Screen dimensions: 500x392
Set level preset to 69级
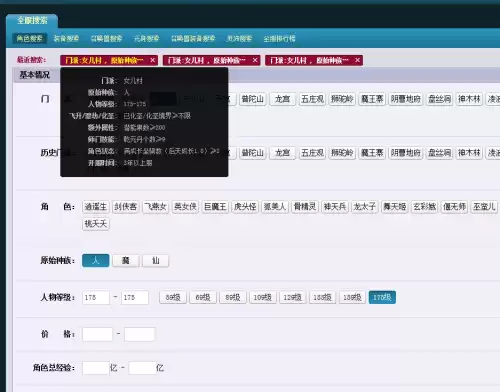203,297
